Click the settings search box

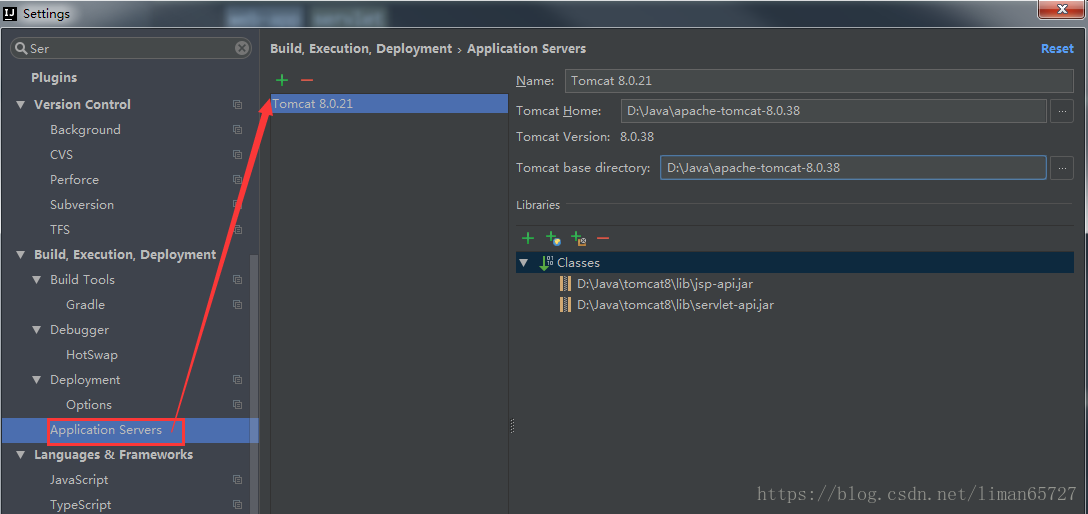130,48
